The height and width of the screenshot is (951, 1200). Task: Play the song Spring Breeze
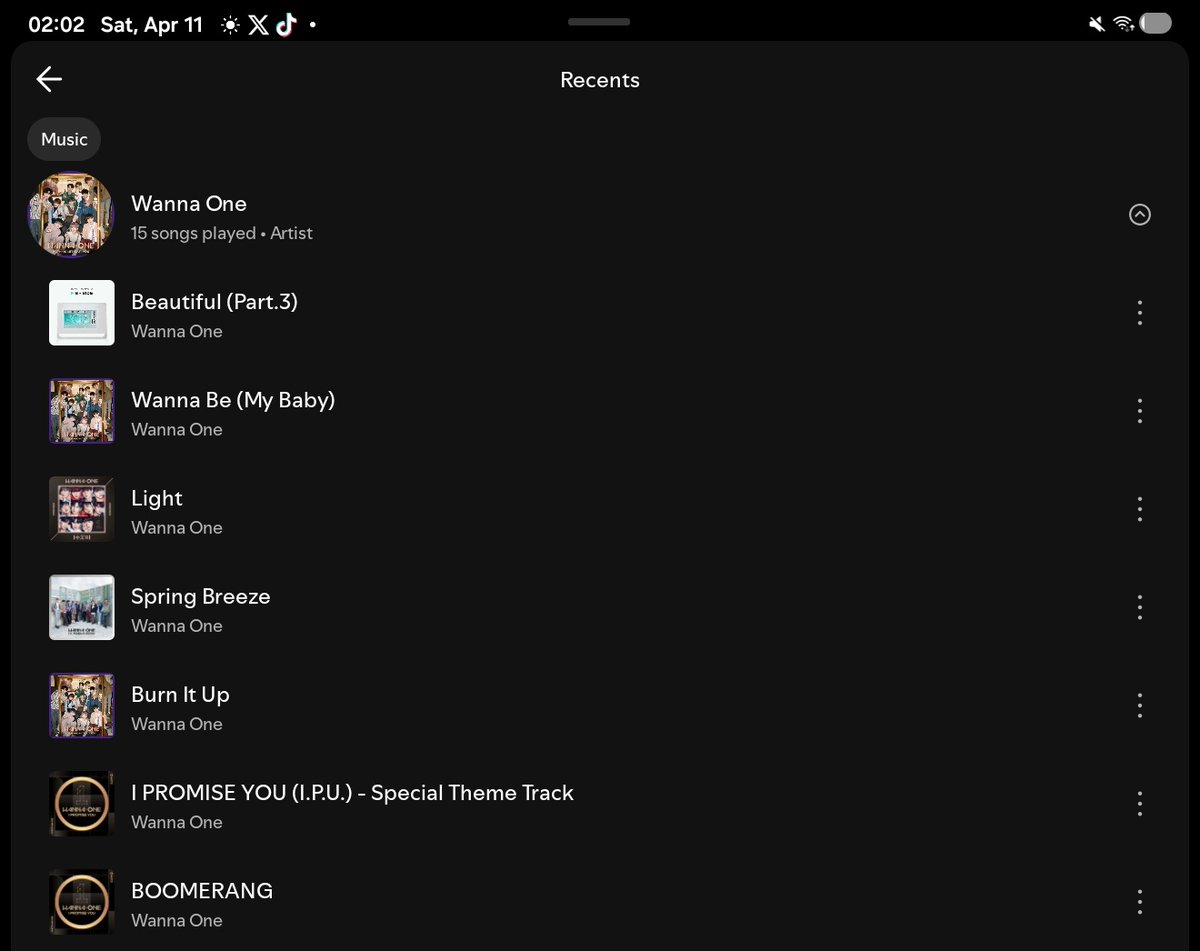[x=600, y=607]
